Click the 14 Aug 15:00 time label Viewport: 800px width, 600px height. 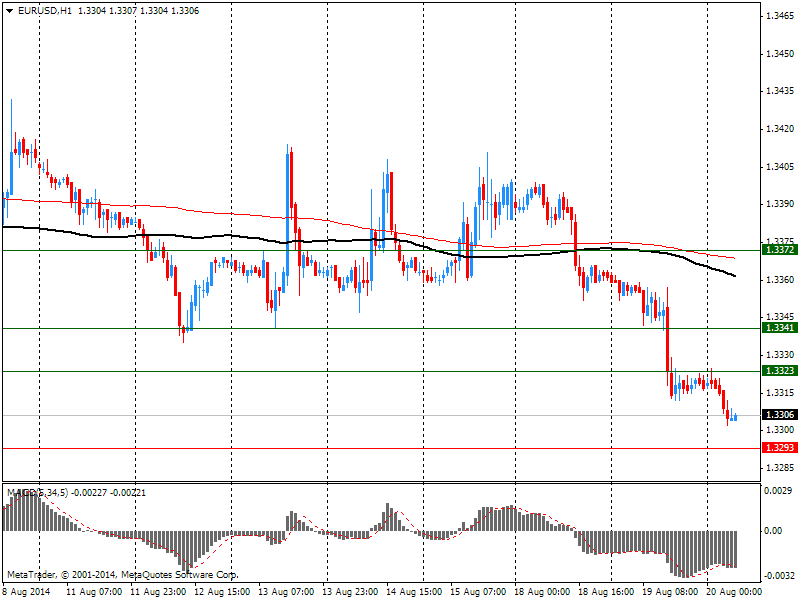[414, 592]
